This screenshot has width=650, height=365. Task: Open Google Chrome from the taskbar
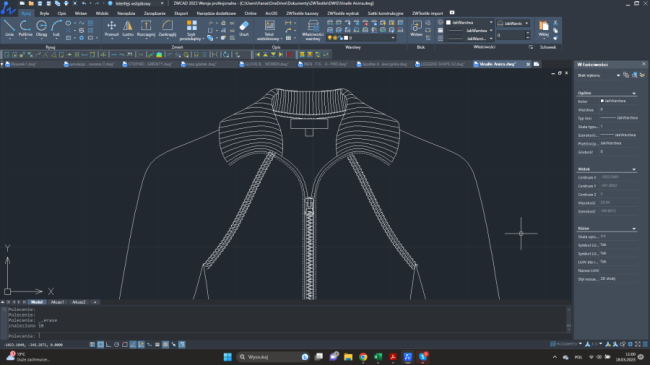pyautogui.click(x=363, y=357)
